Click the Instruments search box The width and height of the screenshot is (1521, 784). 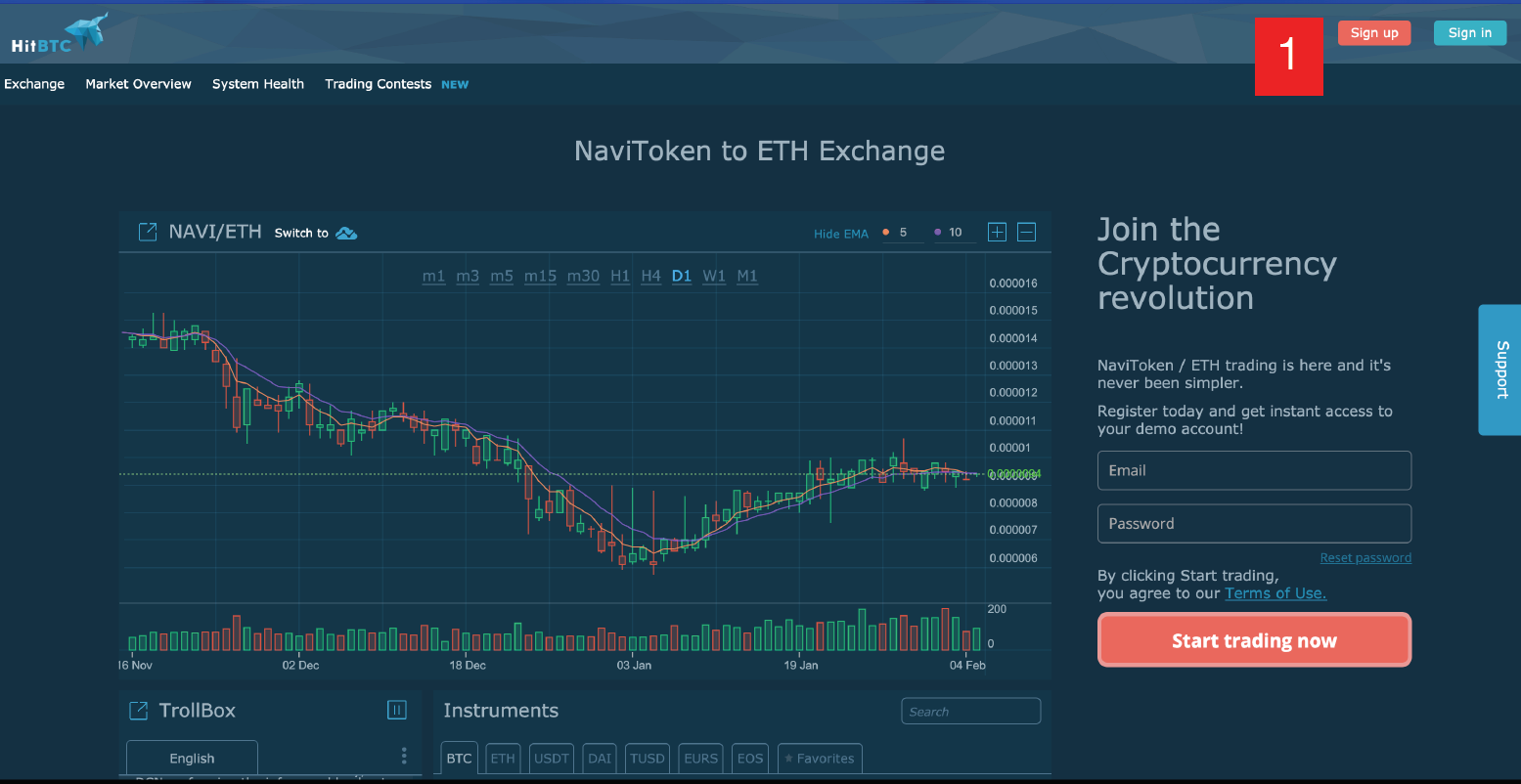pos(970,712)
